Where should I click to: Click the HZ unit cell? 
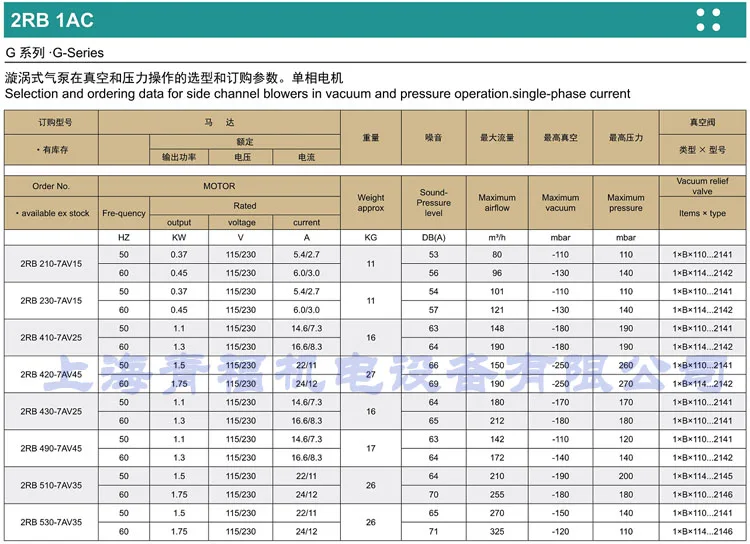tap(123, 237)
